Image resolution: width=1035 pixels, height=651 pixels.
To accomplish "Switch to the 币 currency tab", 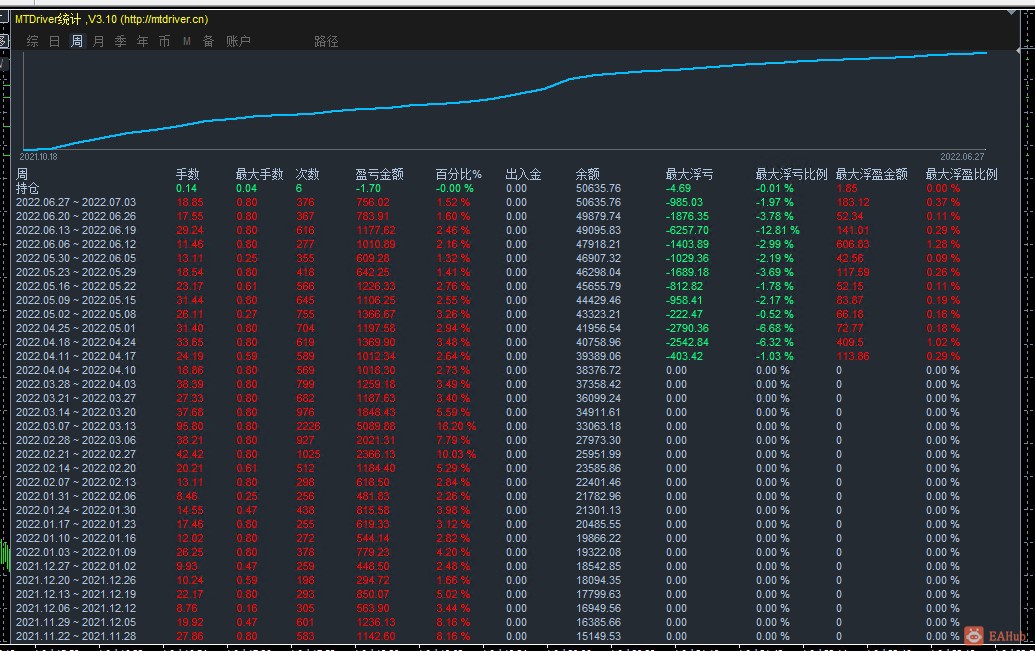I will (x=164, y=42).
